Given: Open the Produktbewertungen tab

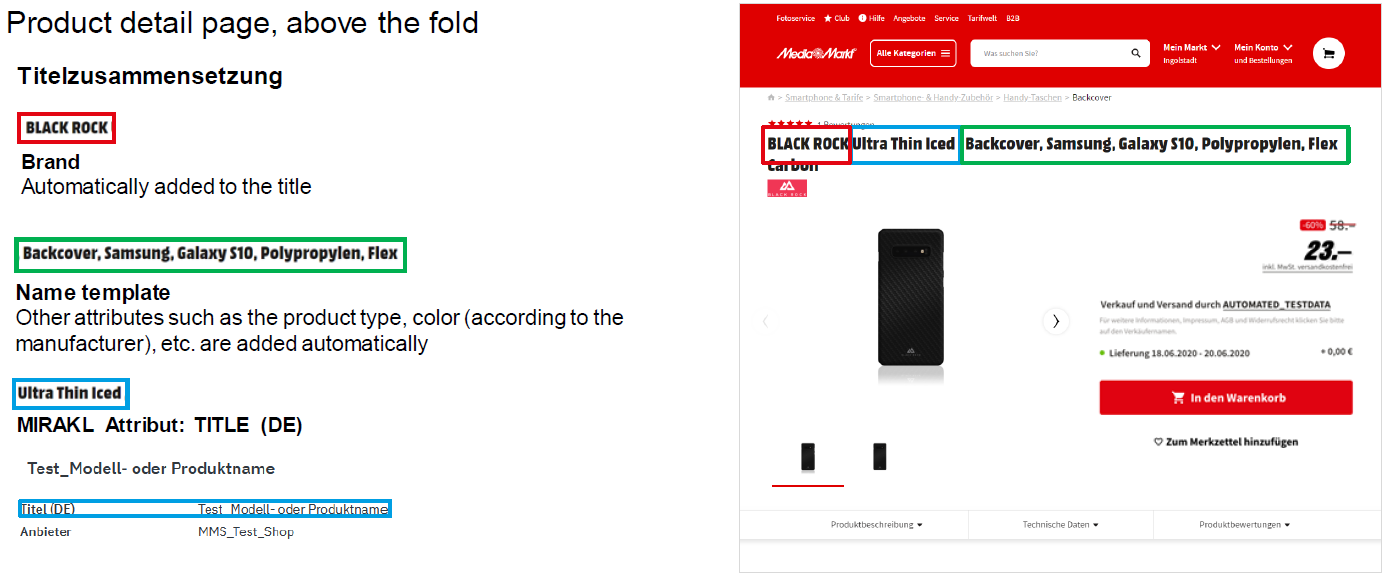Looking at the screenshot, I should click(x=1245, y=524).
